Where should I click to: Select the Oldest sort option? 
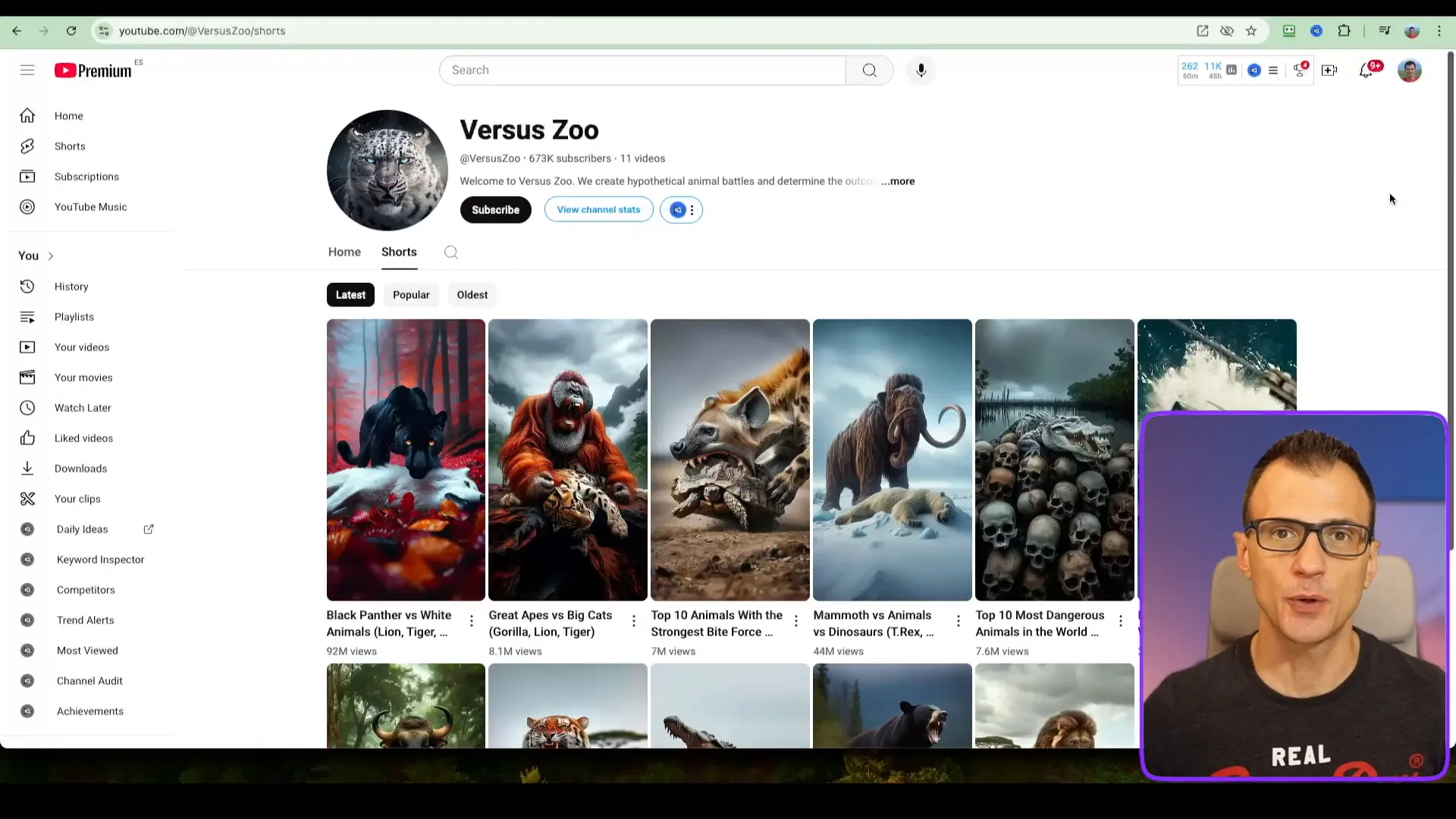pyautogui.click(x=472, y=294)
